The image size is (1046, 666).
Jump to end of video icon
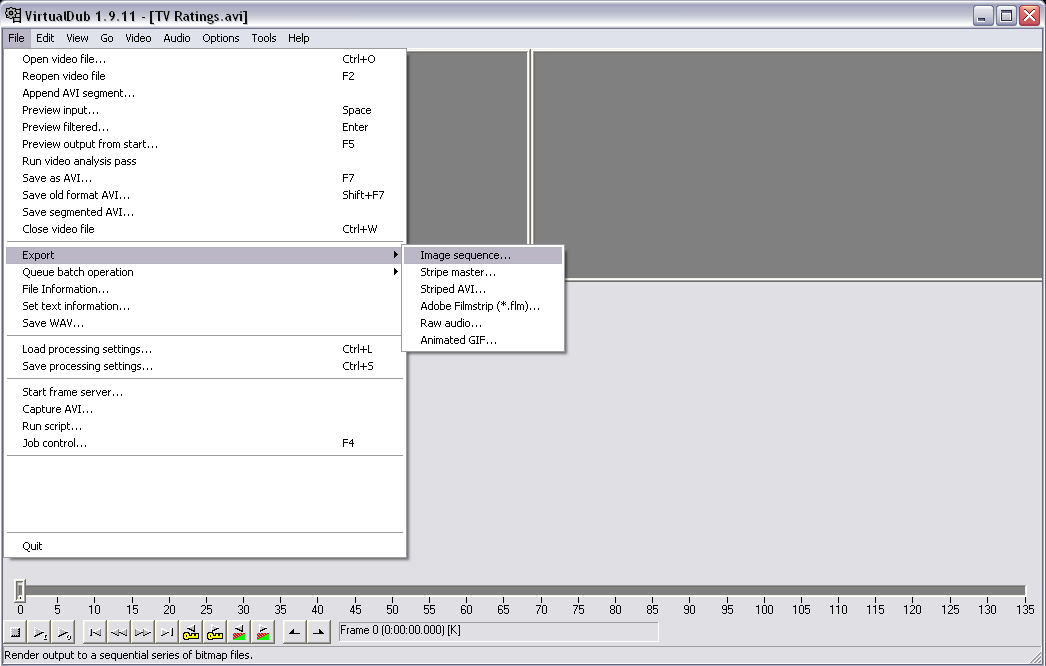(x=167, y=632)
